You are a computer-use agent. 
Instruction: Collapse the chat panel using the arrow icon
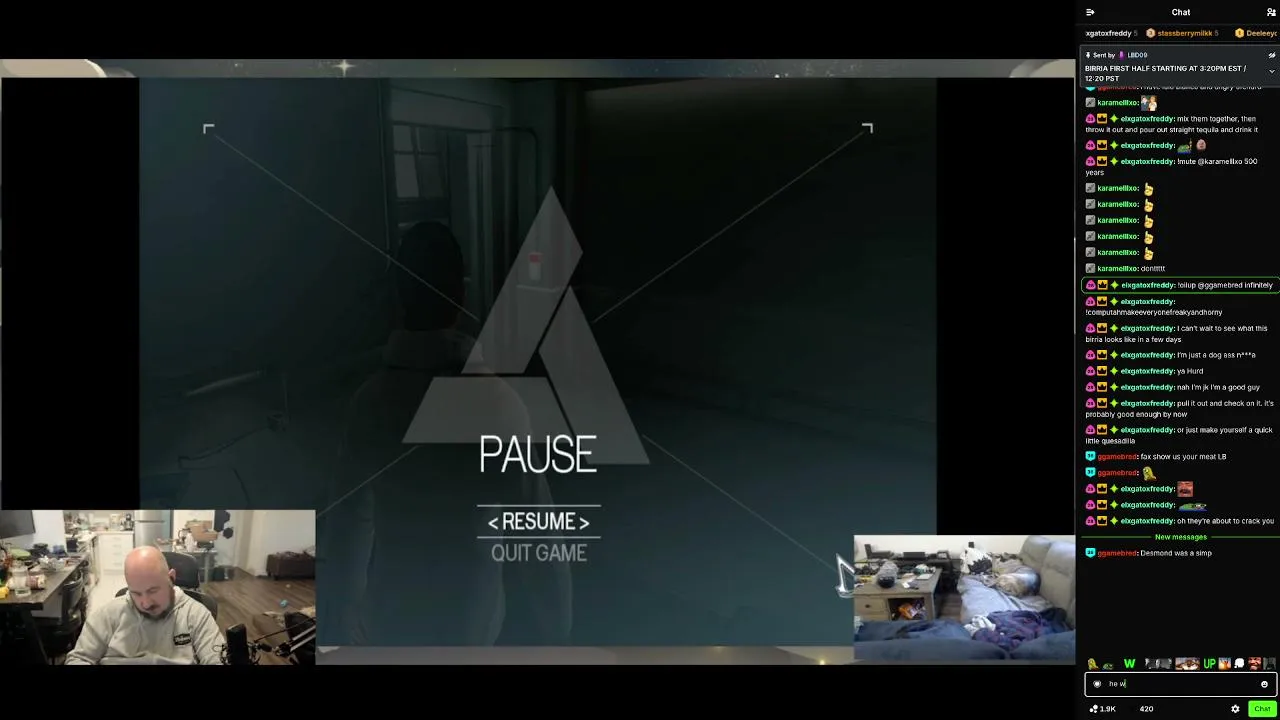(1090, 12)
